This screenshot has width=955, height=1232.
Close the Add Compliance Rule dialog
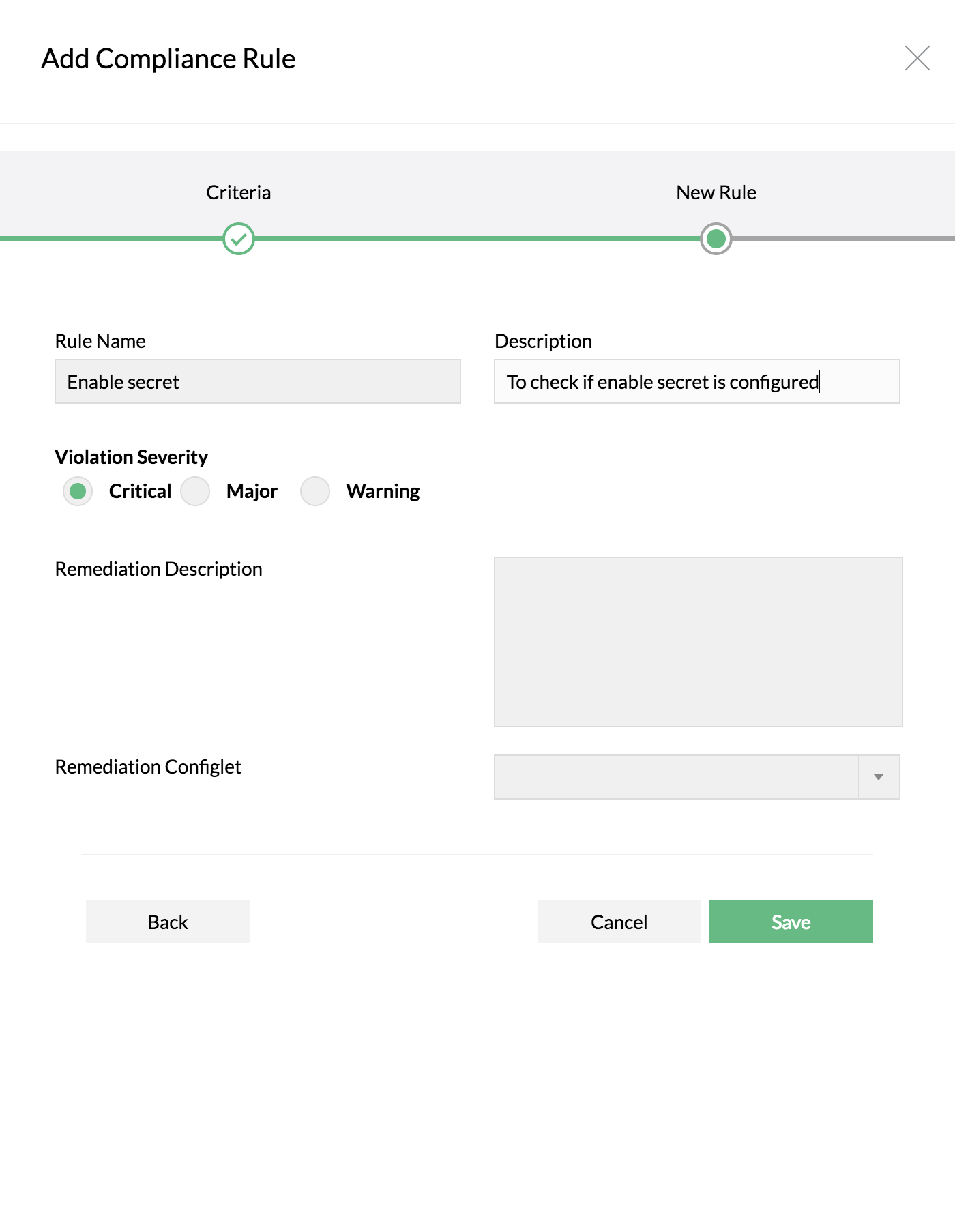(x=917, y=59)
